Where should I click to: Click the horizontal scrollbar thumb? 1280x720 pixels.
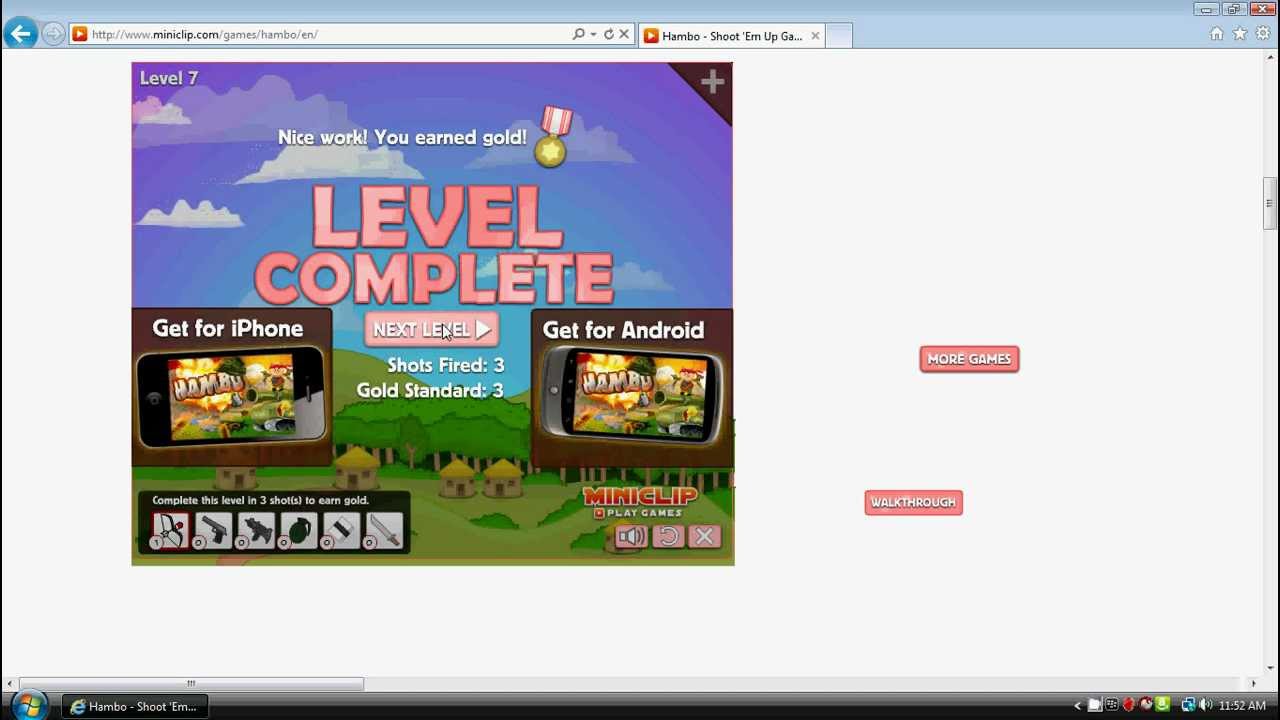[x=191, y=684]
